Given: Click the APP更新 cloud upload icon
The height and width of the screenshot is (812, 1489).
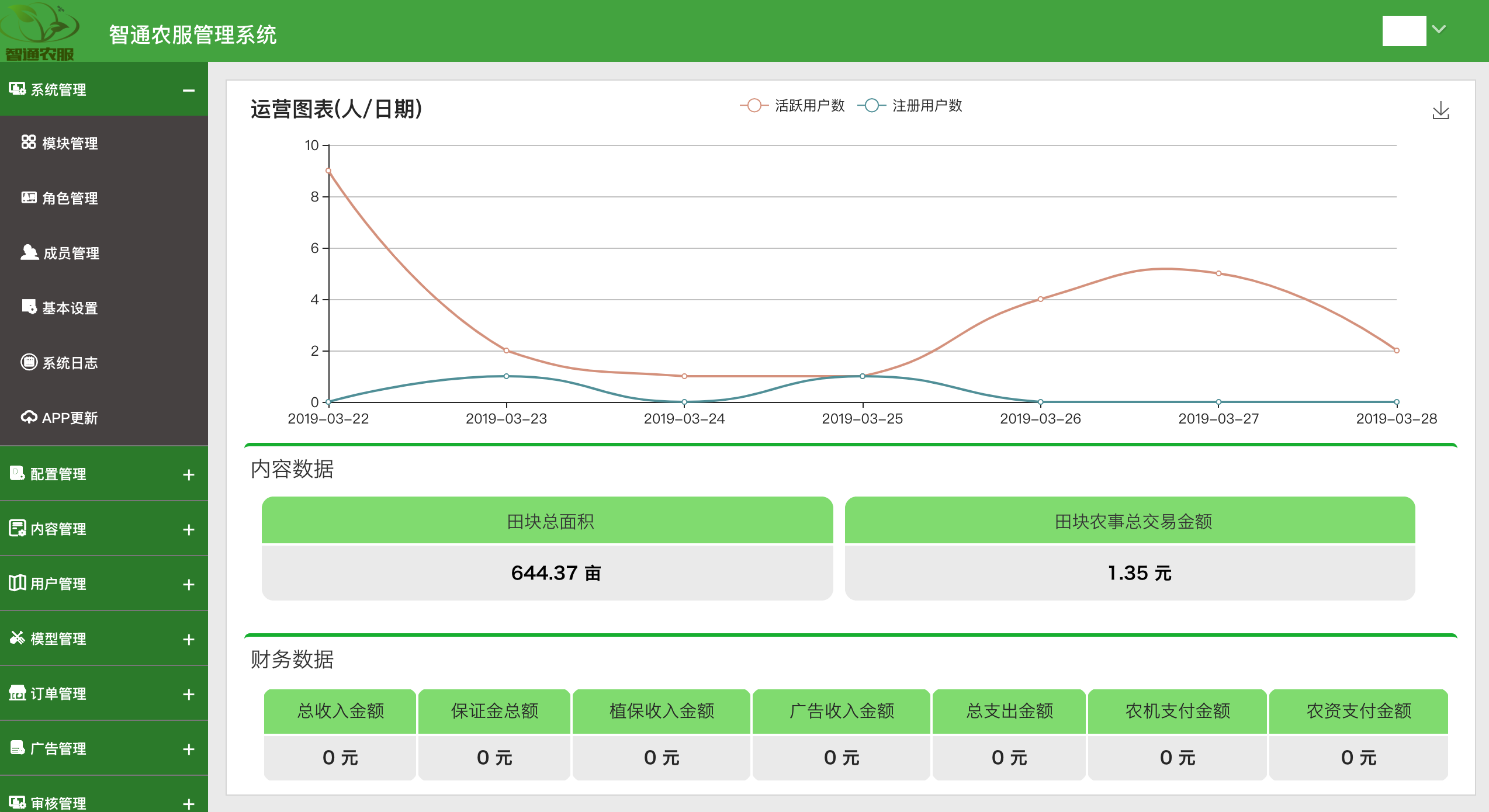Looking at the screenshot, I should pos(29,417).
